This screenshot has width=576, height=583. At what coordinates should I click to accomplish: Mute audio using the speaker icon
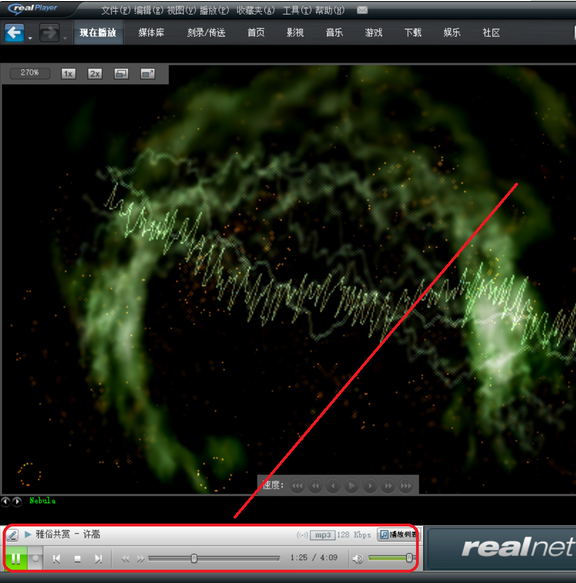click(357, 558)
